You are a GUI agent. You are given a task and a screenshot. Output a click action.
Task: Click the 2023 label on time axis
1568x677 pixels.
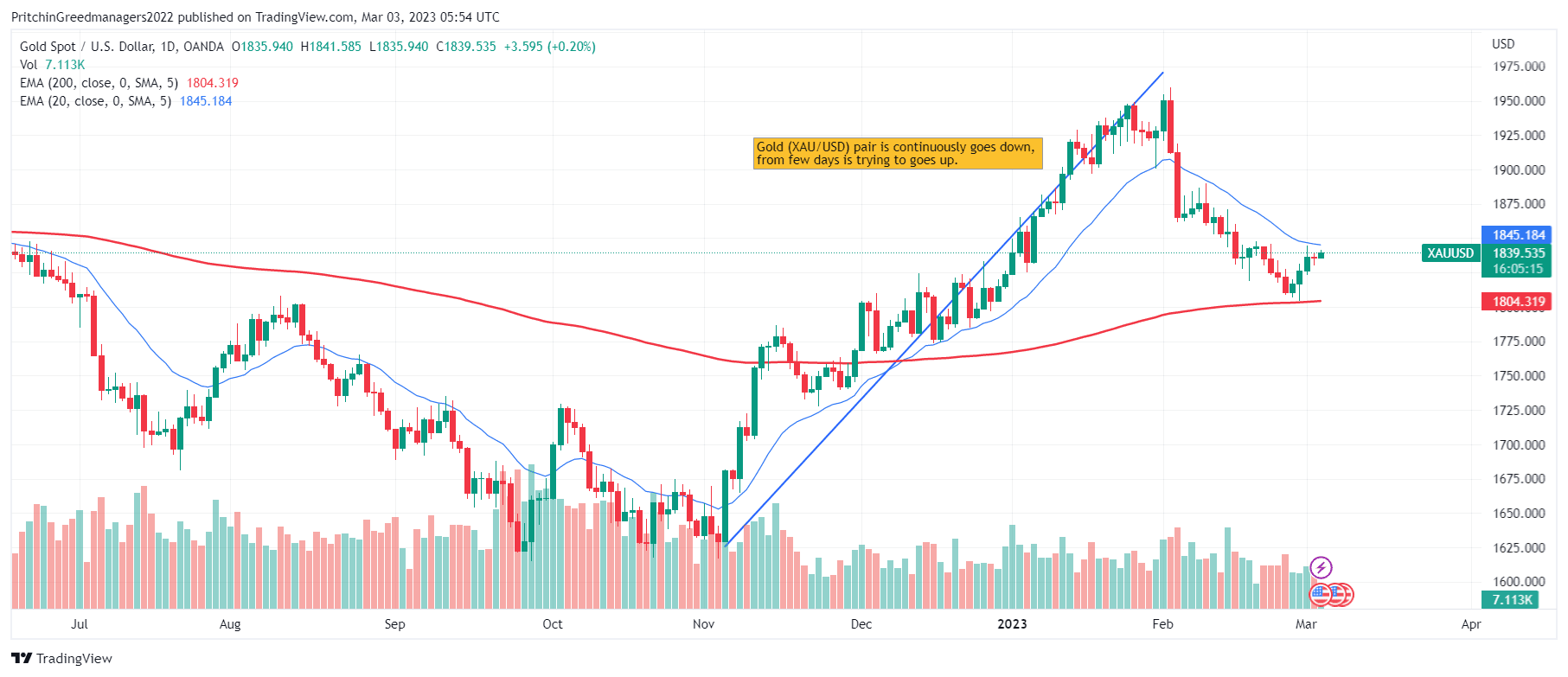[1013, 624]
